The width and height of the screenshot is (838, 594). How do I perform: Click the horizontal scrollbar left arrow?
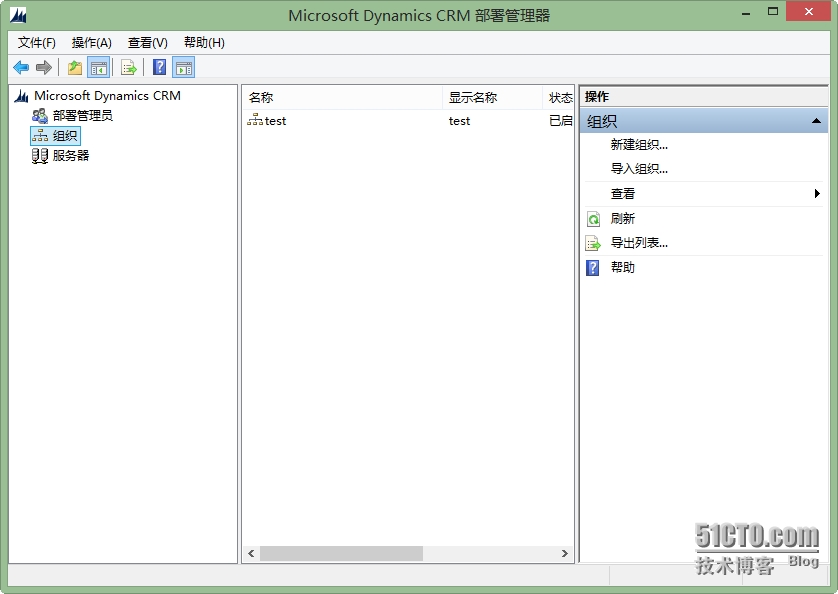point(251,553)
